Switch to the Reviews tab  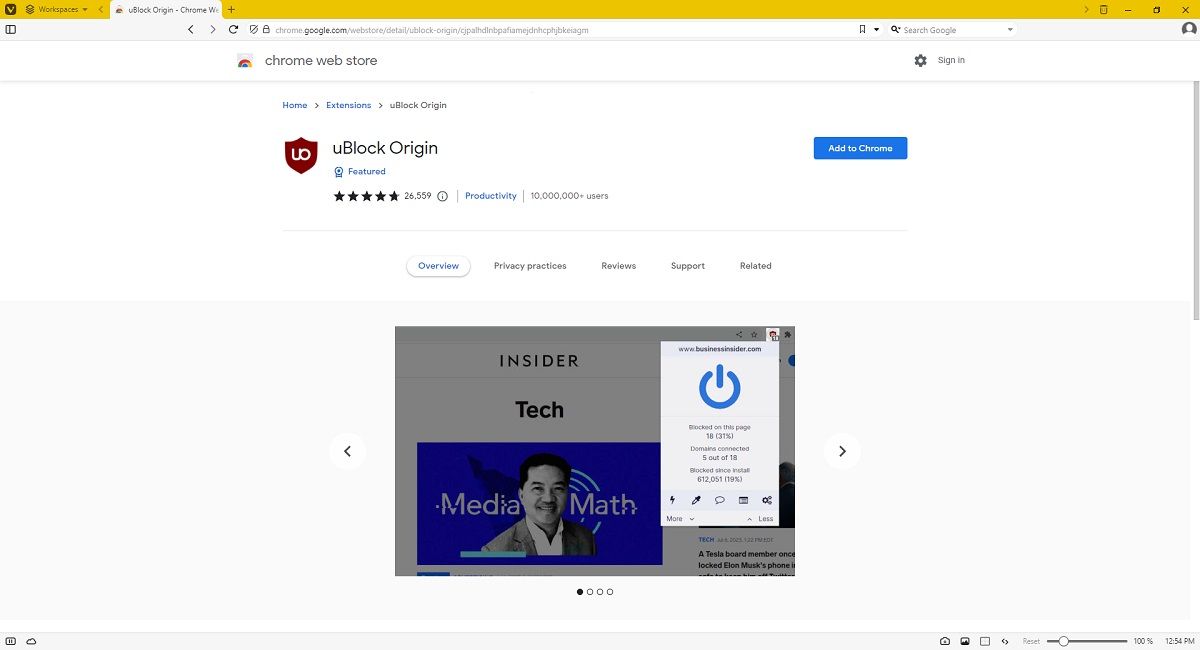[618, 266]
